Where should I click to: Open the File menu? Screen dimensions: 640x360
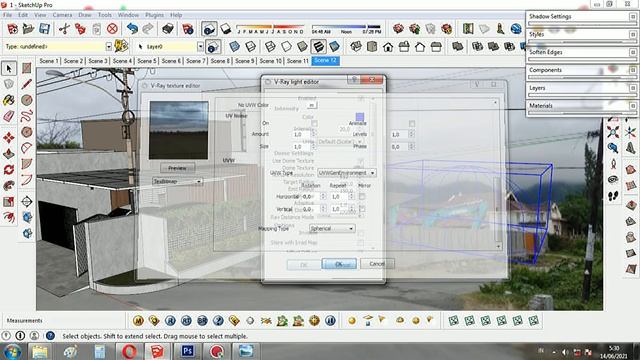pyautogui.click(x=7, y=15)
